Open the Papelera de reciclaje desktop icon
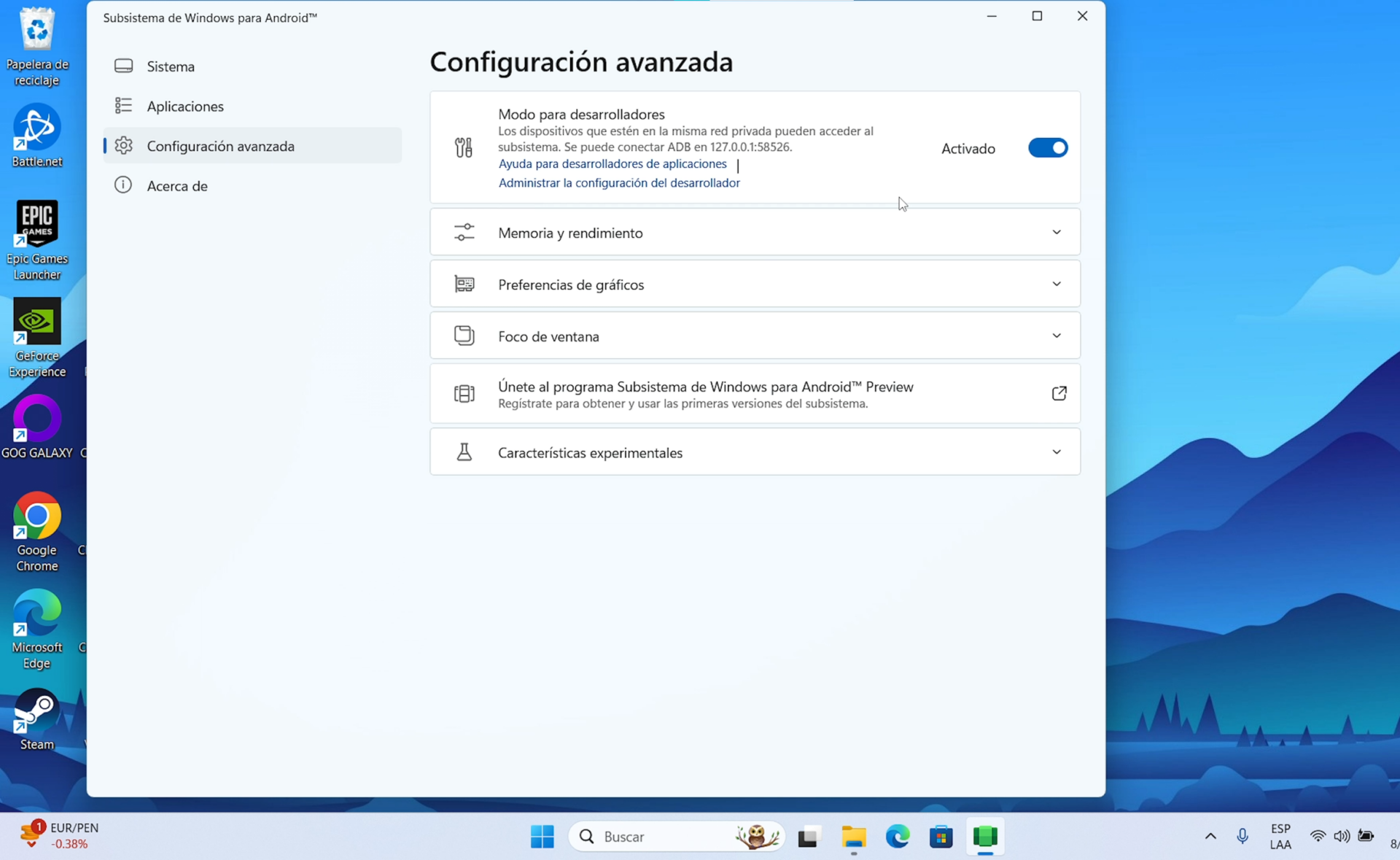Viewport: 1400px width, 860px height. tap(37, 47)
